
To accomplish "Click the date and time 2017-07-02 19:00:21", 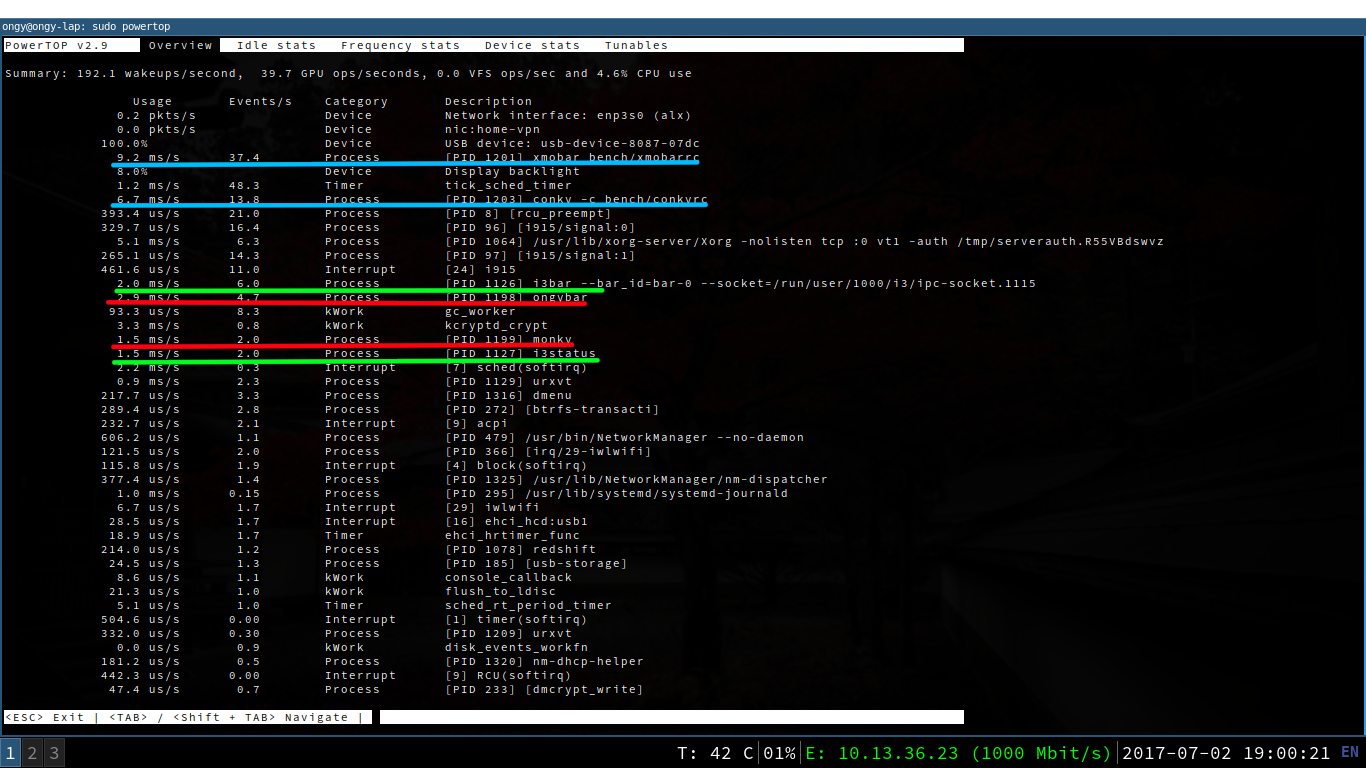I will point(1227,753).
